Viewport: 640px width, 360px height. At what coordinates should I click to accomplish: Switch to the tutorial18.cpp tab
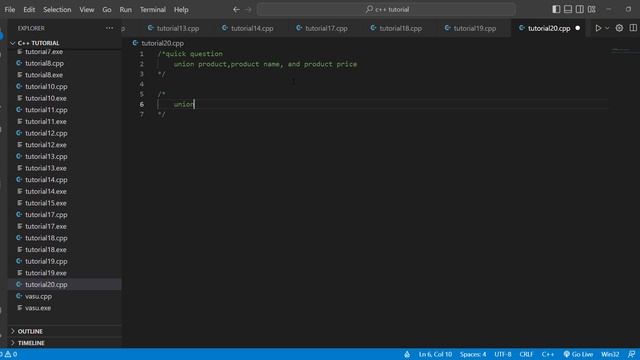[x=397, y=28]
